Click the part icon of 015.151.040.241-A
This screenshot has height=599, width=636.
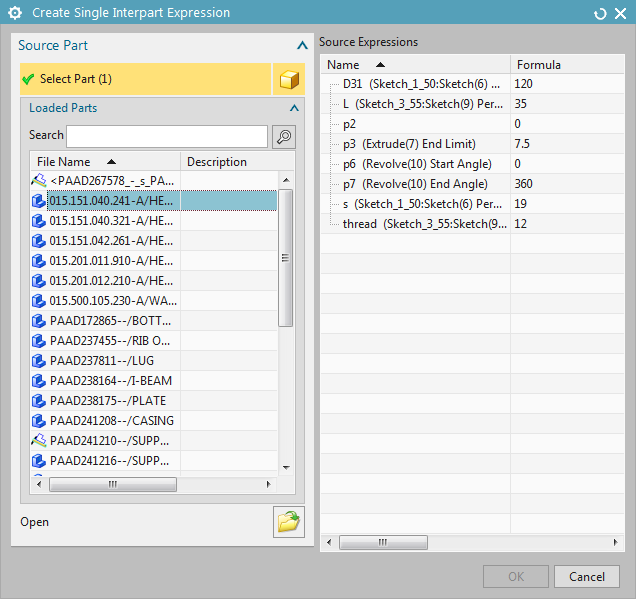[x=39, y=200]
